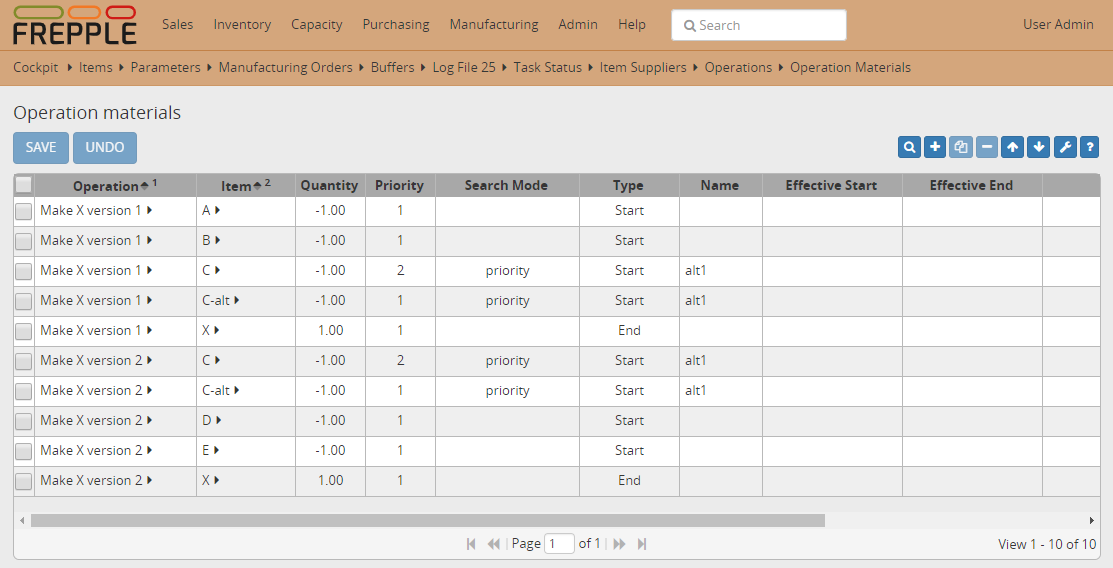This screenshot has width=1113, height=568.
Task: Import data with the up arrow icon
Action: click(1012, 147)
